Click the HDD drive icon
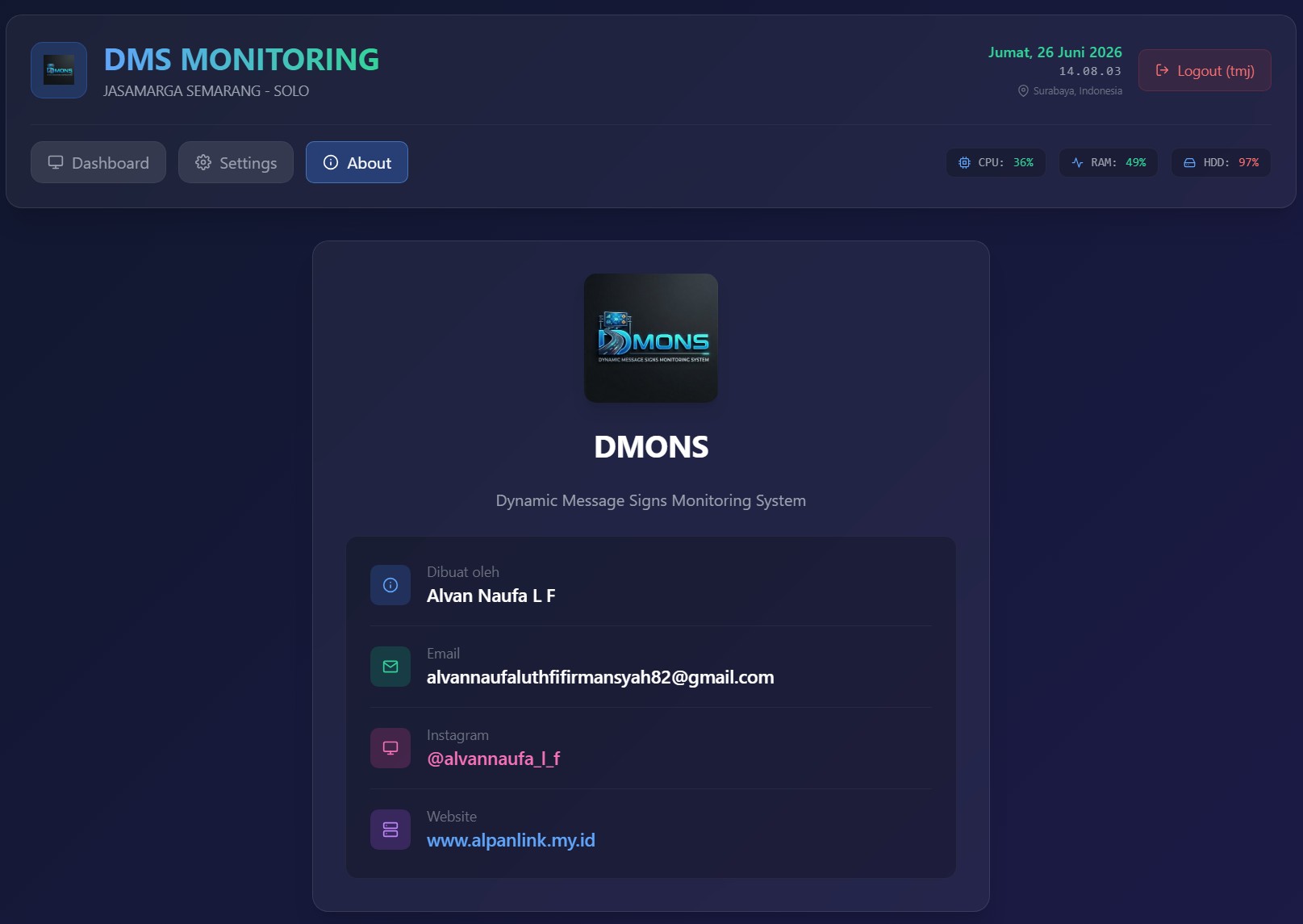The width and height of the screenshot is (1303, 924). 1189,162
